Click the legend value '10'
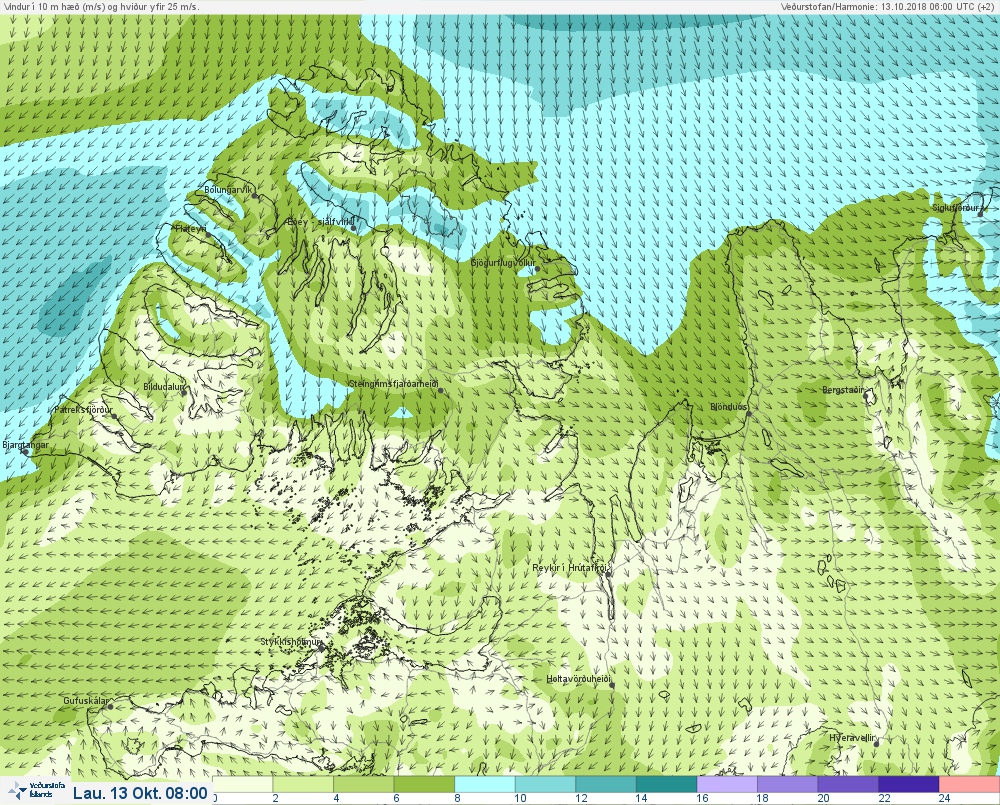1000x805 pixels. 520,798
